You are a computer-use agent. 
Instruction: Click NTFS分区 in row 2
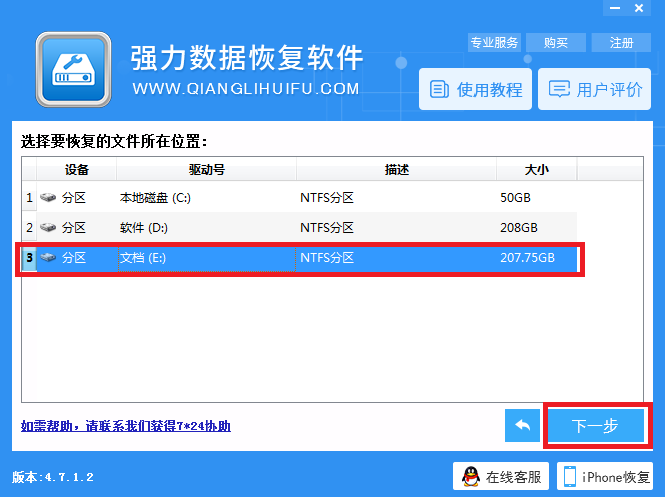tap(327, 228)
